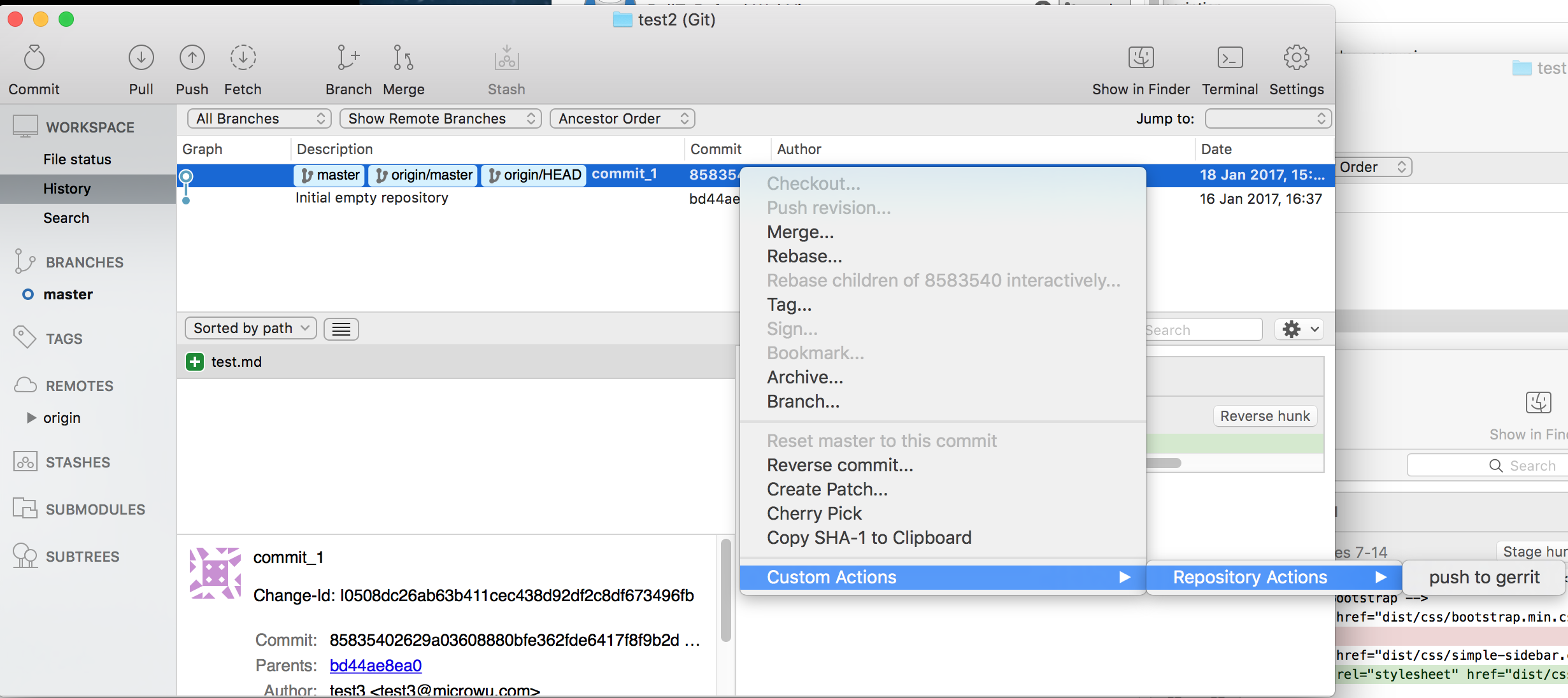Click the Merge toolbar icon
The width and height of the screenshot is (1568, 698).
click(x=403, y=59)
